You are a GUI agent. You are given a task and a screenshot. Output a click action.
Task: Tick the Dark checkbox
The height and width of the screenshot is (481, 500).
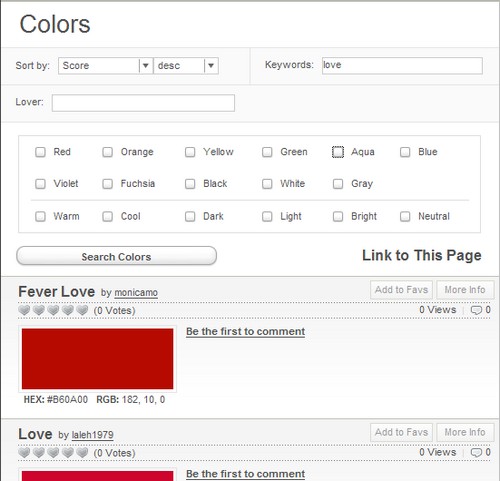pyautogui.click(x=190, y=216)
